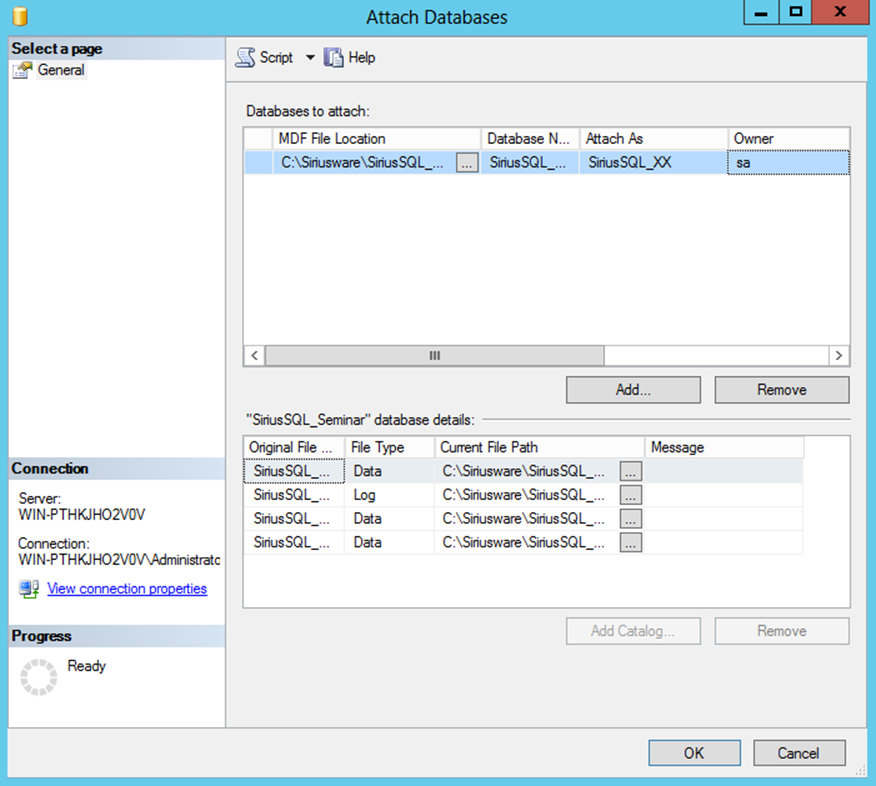Click browse button for Log file path
Viewport: 876px width, 786px height.
point(631,495)
